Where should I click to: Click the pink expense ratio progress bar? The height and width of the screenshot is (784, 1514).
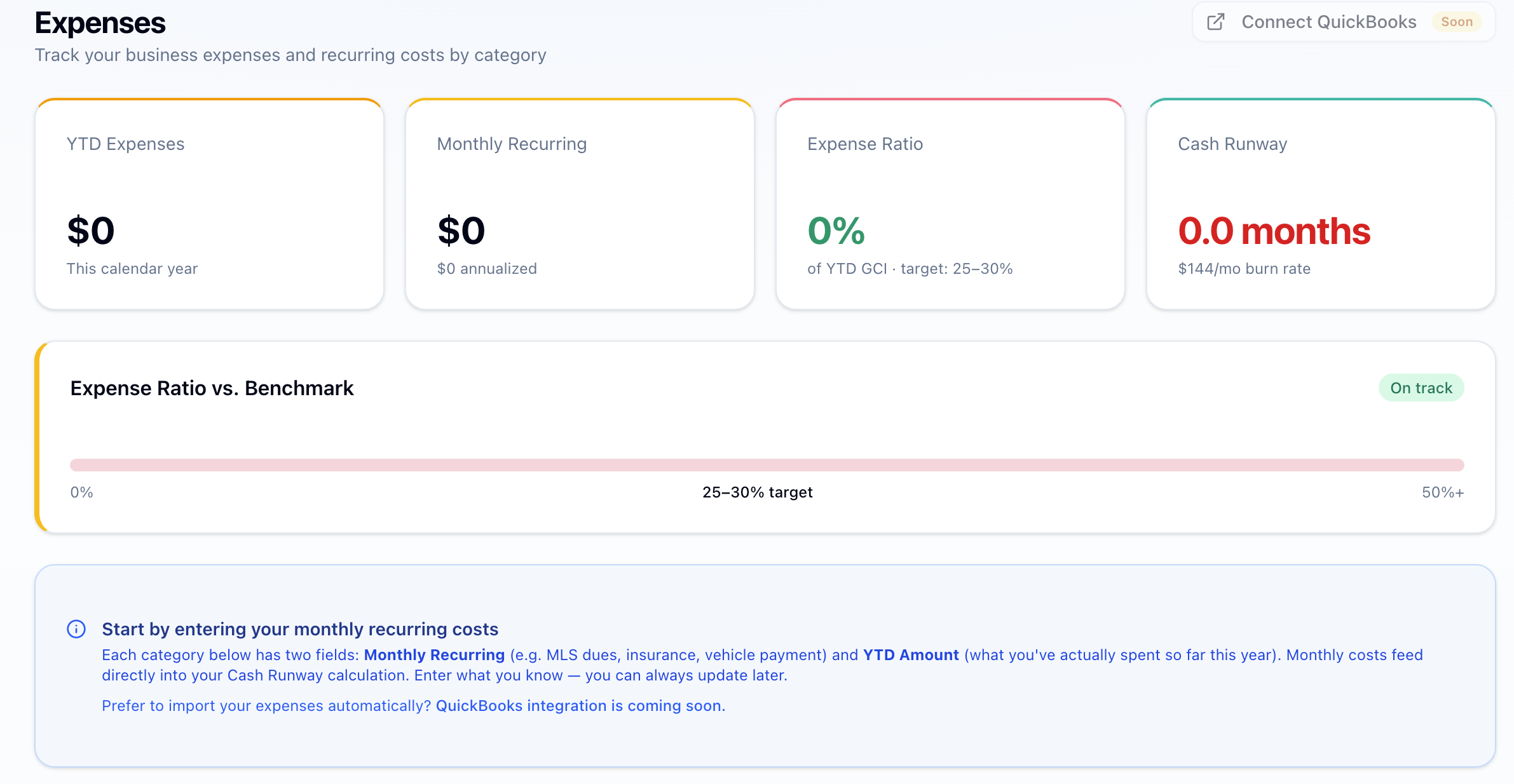[x=767, y=465]
